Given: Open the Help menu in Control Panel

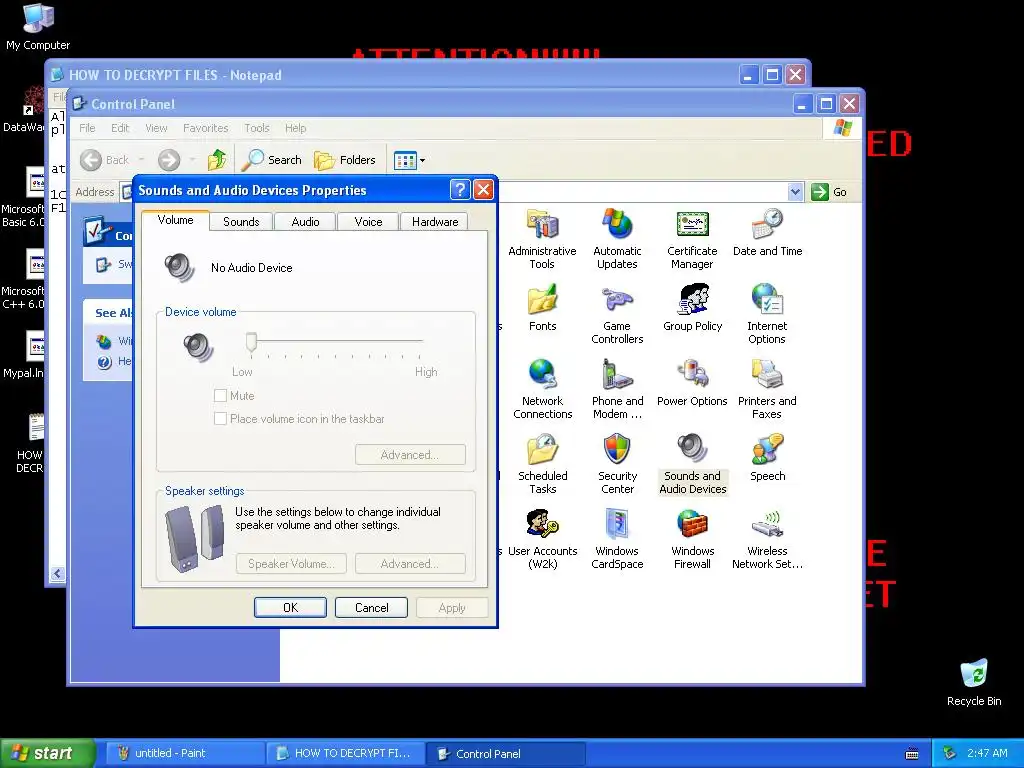Looking at the screenshot, I should click(x=295, y=128).
